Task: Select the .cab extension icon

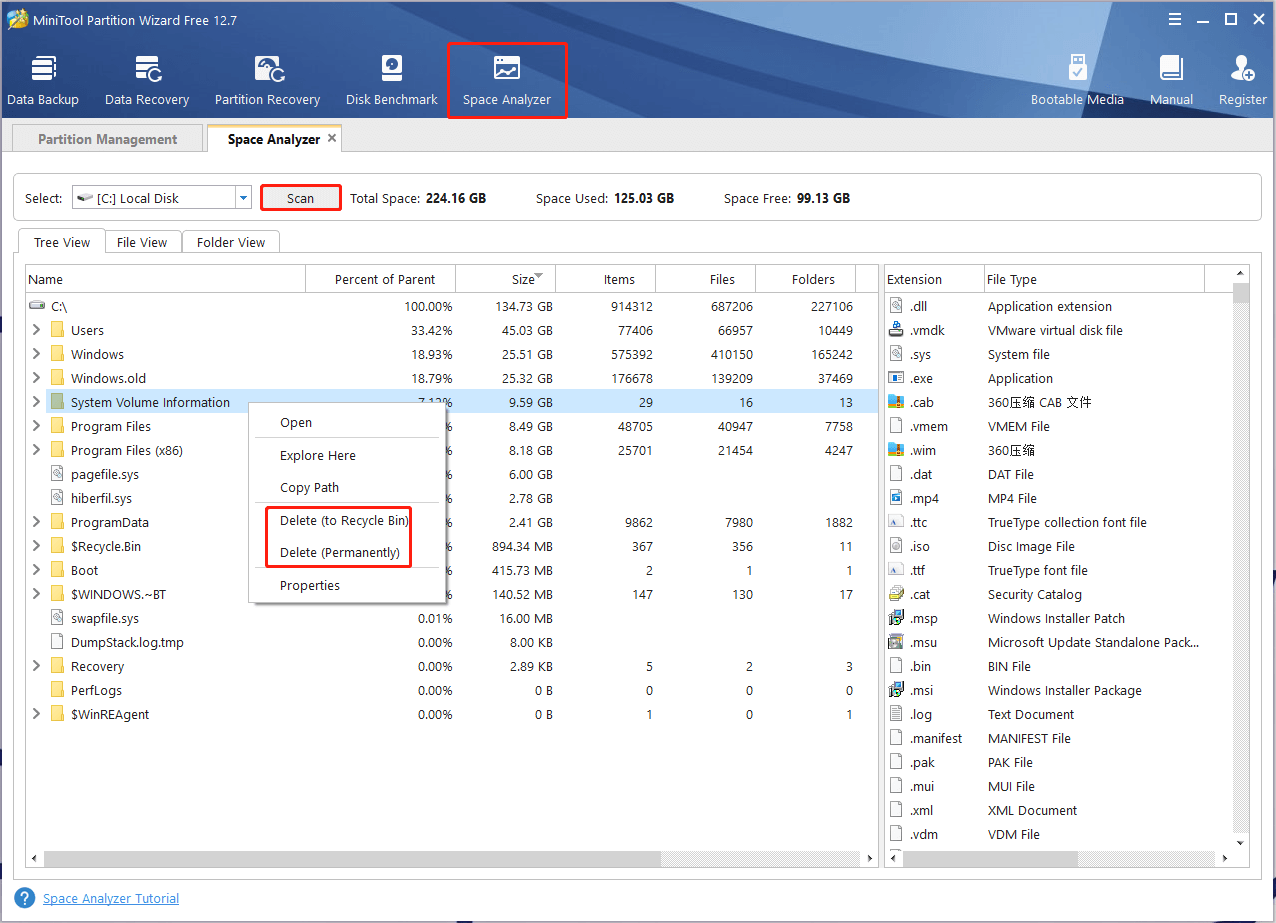Action: 895,402
